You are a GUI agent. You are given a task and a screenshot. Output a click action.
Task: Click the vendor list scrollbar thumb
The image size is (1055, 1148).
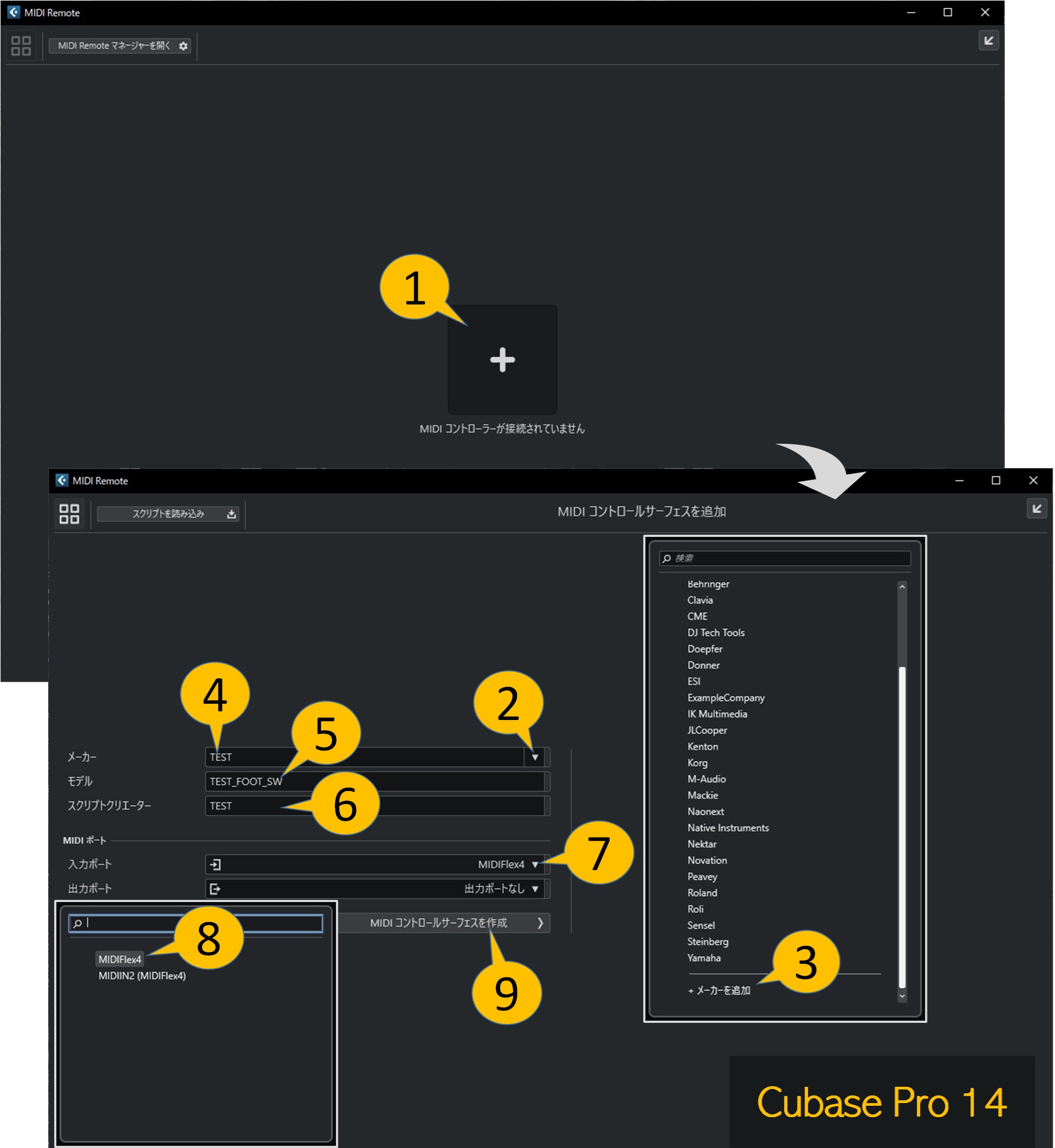click(902, 827)
